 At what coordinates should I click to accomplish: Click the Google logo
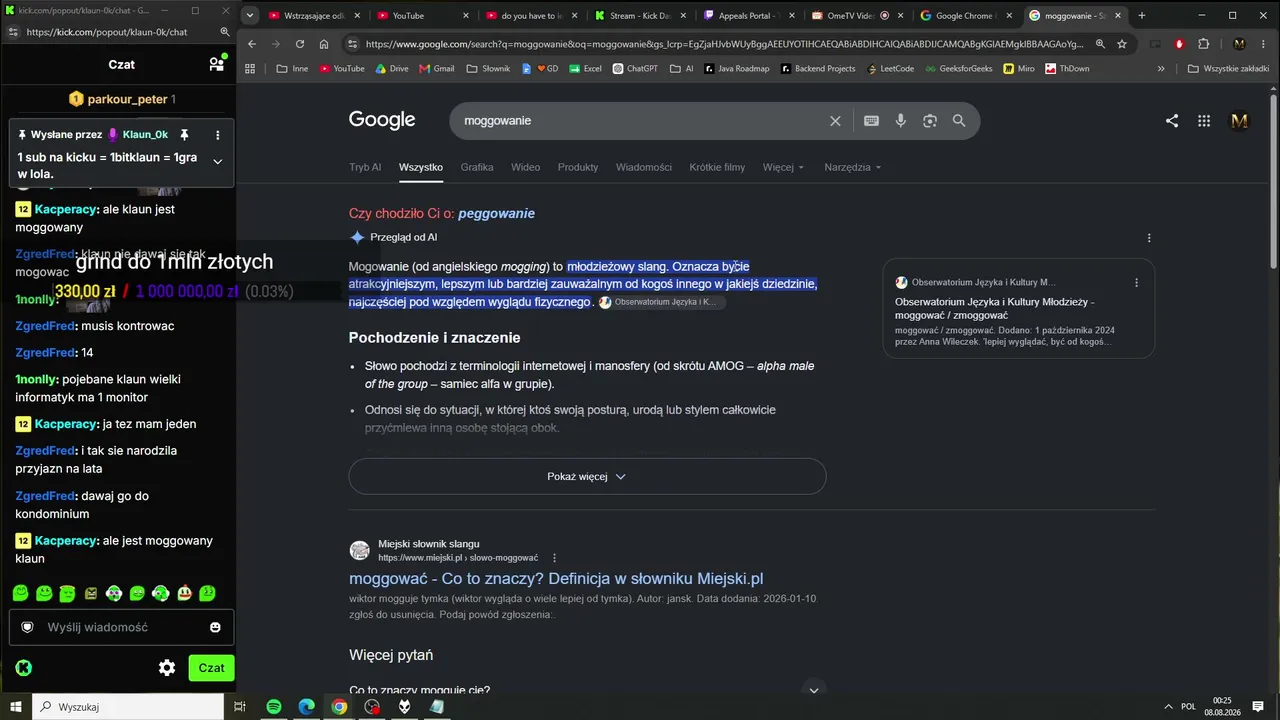click(x=382, y=120)
